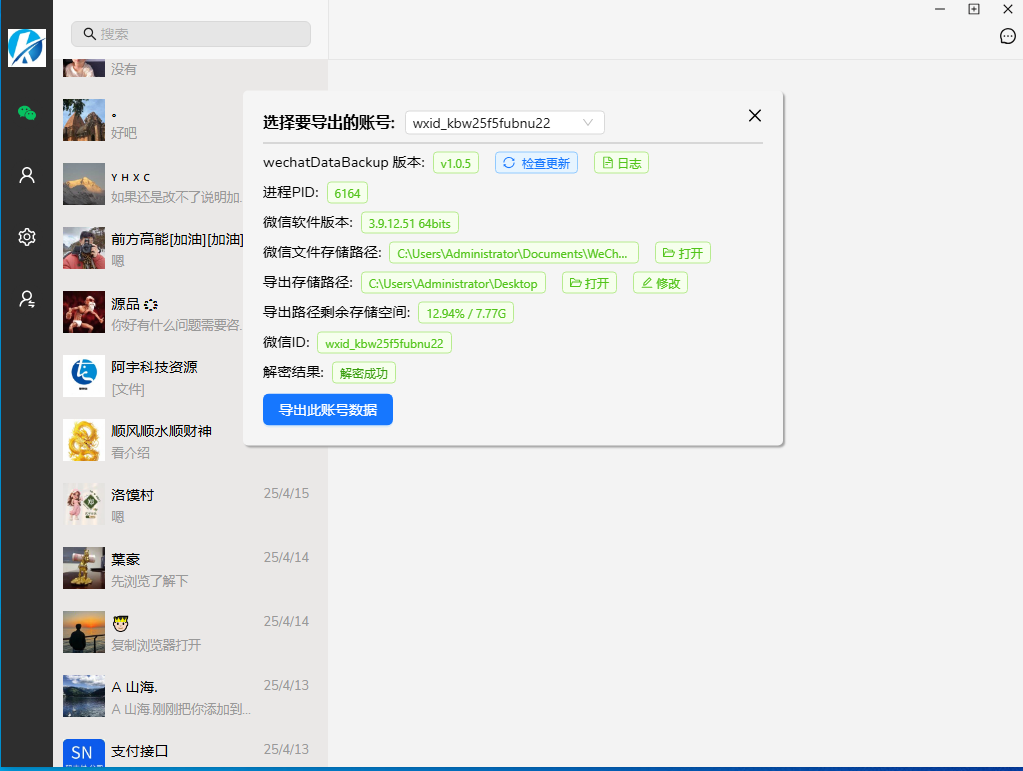Click the WeChat ID tag wxid_kbw25f5fubnu22
This screenshot has height=771, width=1023.
pyautogui.click(x=384, y=343)
